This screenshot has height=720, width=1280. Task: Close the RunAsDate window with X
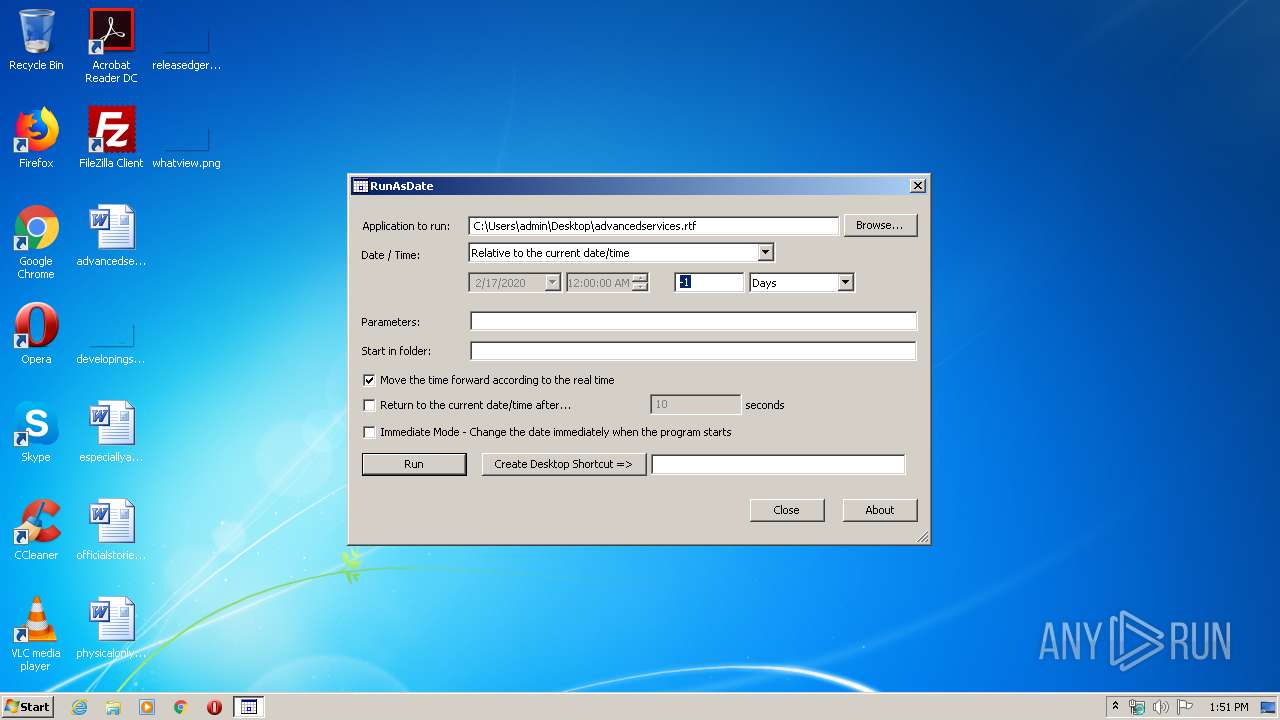point(918,186)
